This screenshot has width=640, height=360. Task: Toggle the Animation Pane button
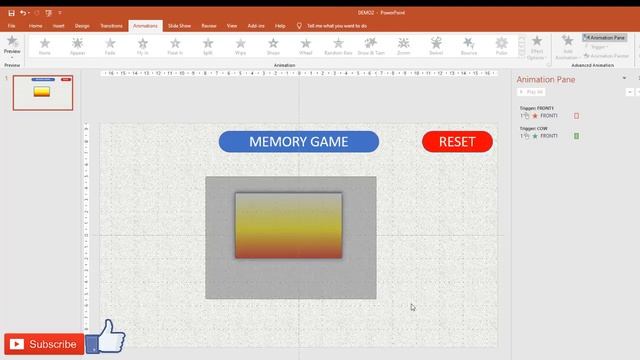click(604, 38)
